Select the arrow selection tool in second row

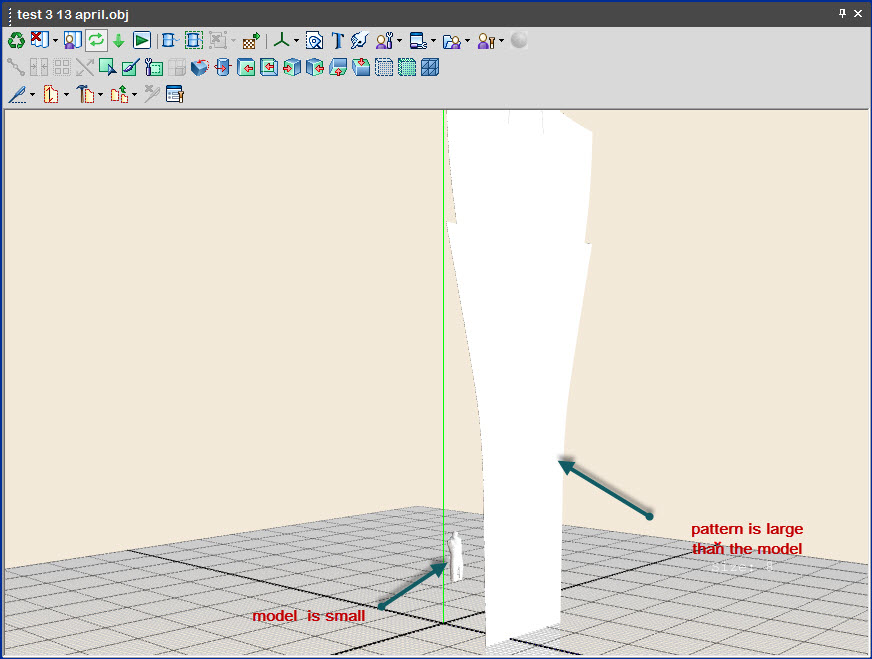coord(107,68)
